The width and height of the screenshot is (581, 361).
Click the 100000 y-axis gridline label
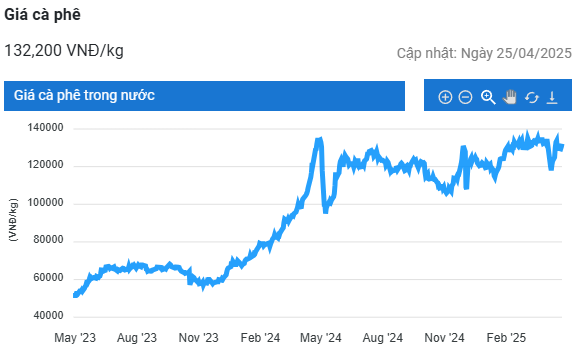coord(45,203)
